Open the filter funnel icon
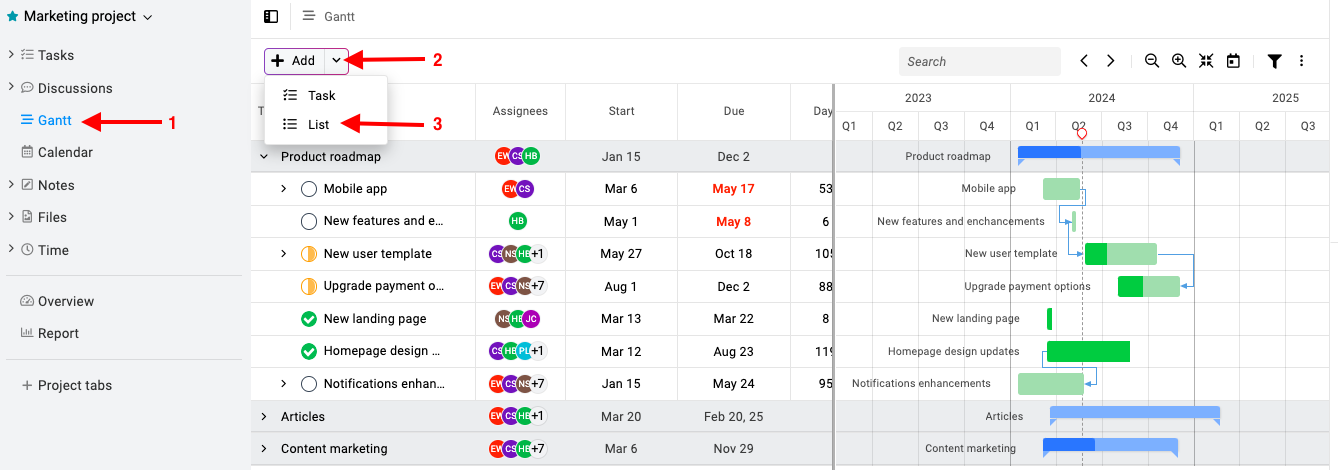1338x470 pixels. [x=1275, y=61]
